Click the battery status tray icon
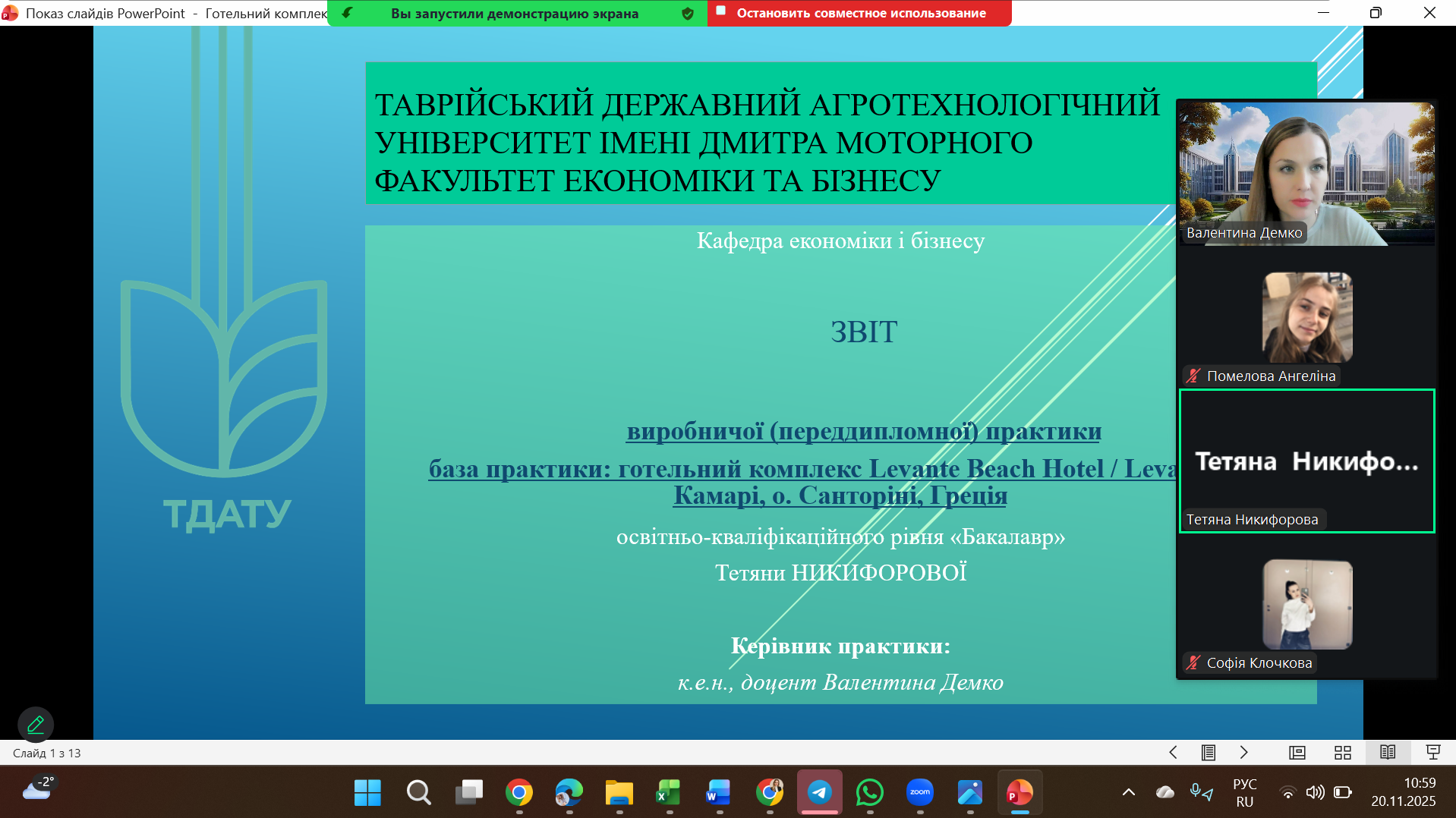 (x=1343, y=792)
